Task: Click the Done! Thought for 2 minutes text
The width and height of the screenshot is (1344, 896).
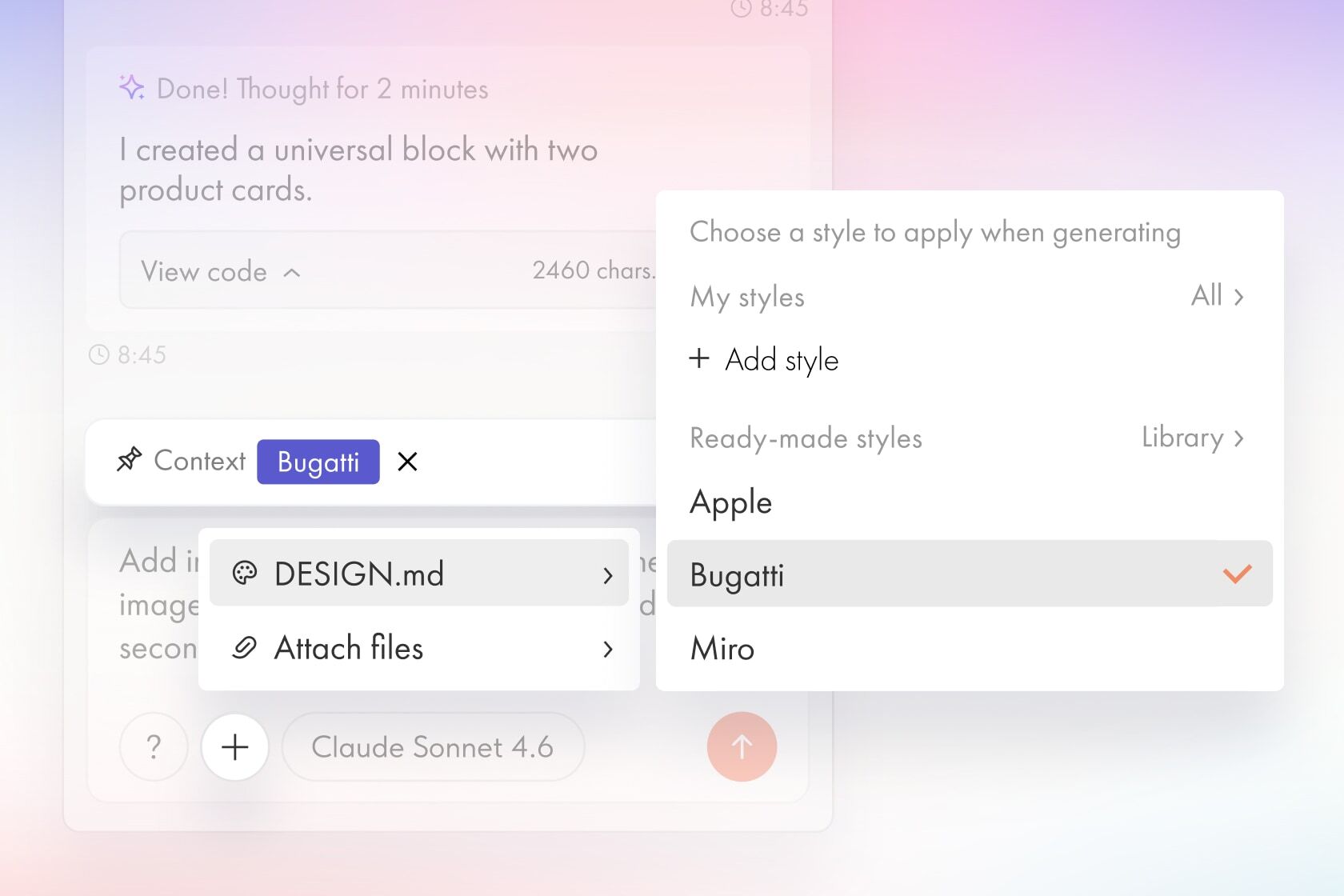Action: click(322, 89)
